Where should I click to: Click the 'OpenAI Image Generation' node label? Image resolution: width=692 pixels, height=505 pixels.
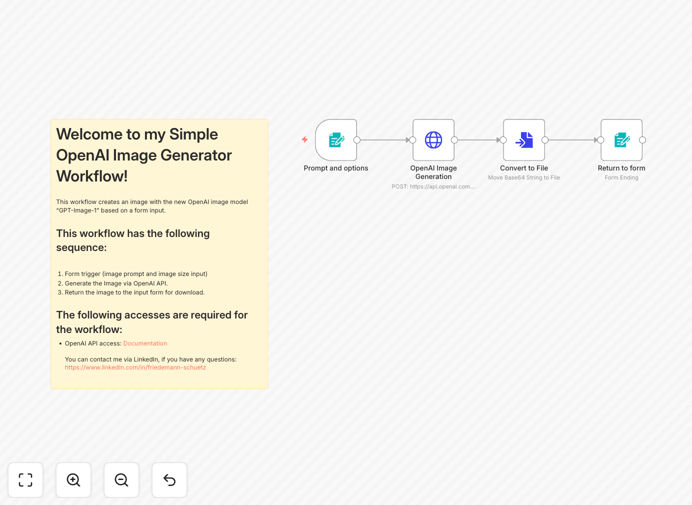tap(433, 172)
